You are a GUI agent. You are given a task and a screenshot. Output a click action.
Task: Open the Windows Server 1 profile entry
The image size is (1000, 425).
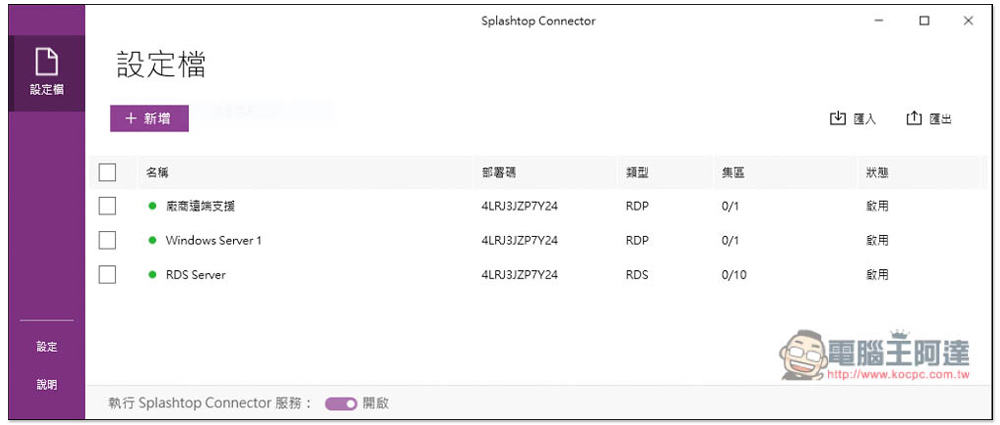(213, 240)
